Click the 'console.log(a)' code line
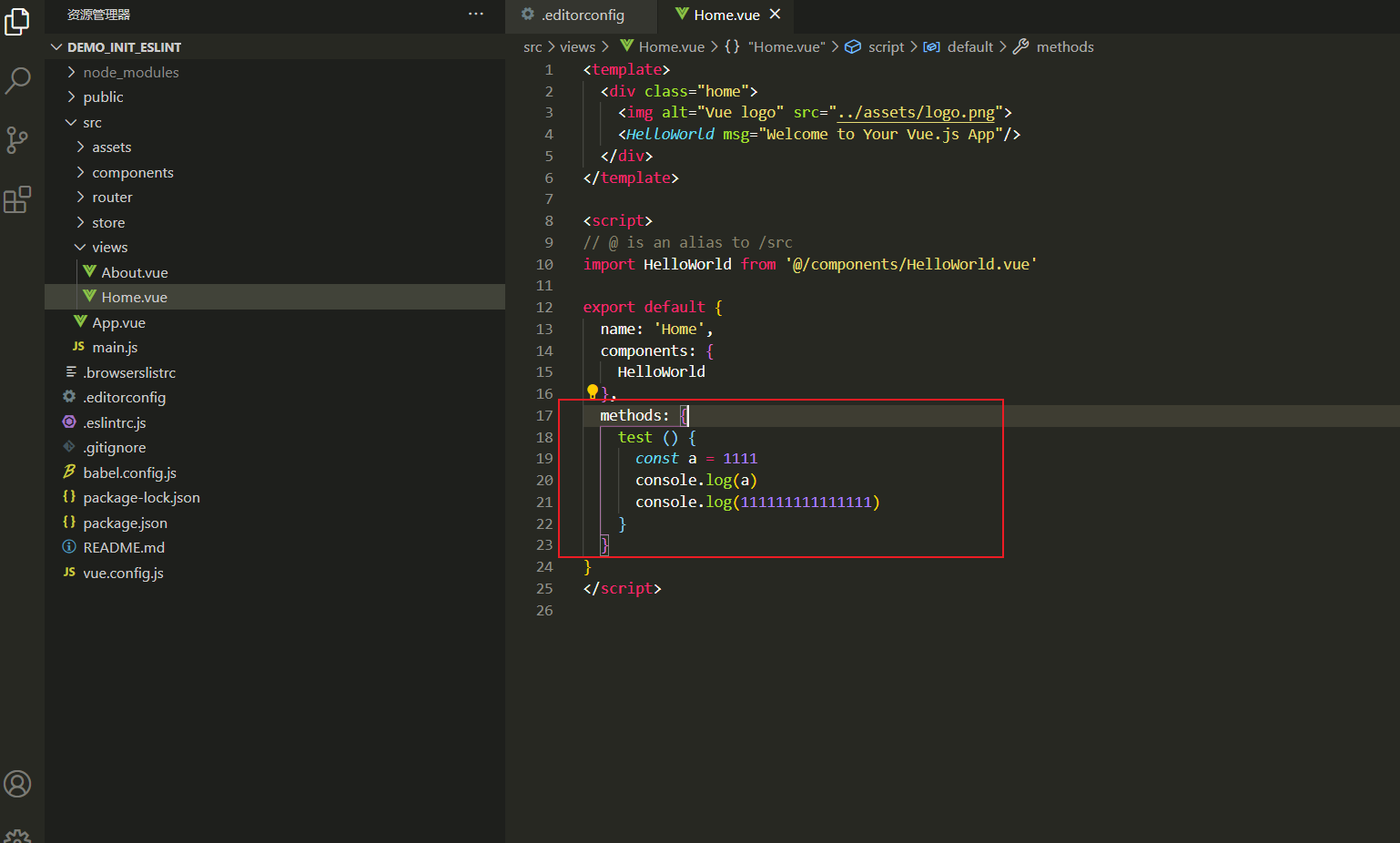The height and width of the screenshot is (843, 1400). tap(696, 480)
